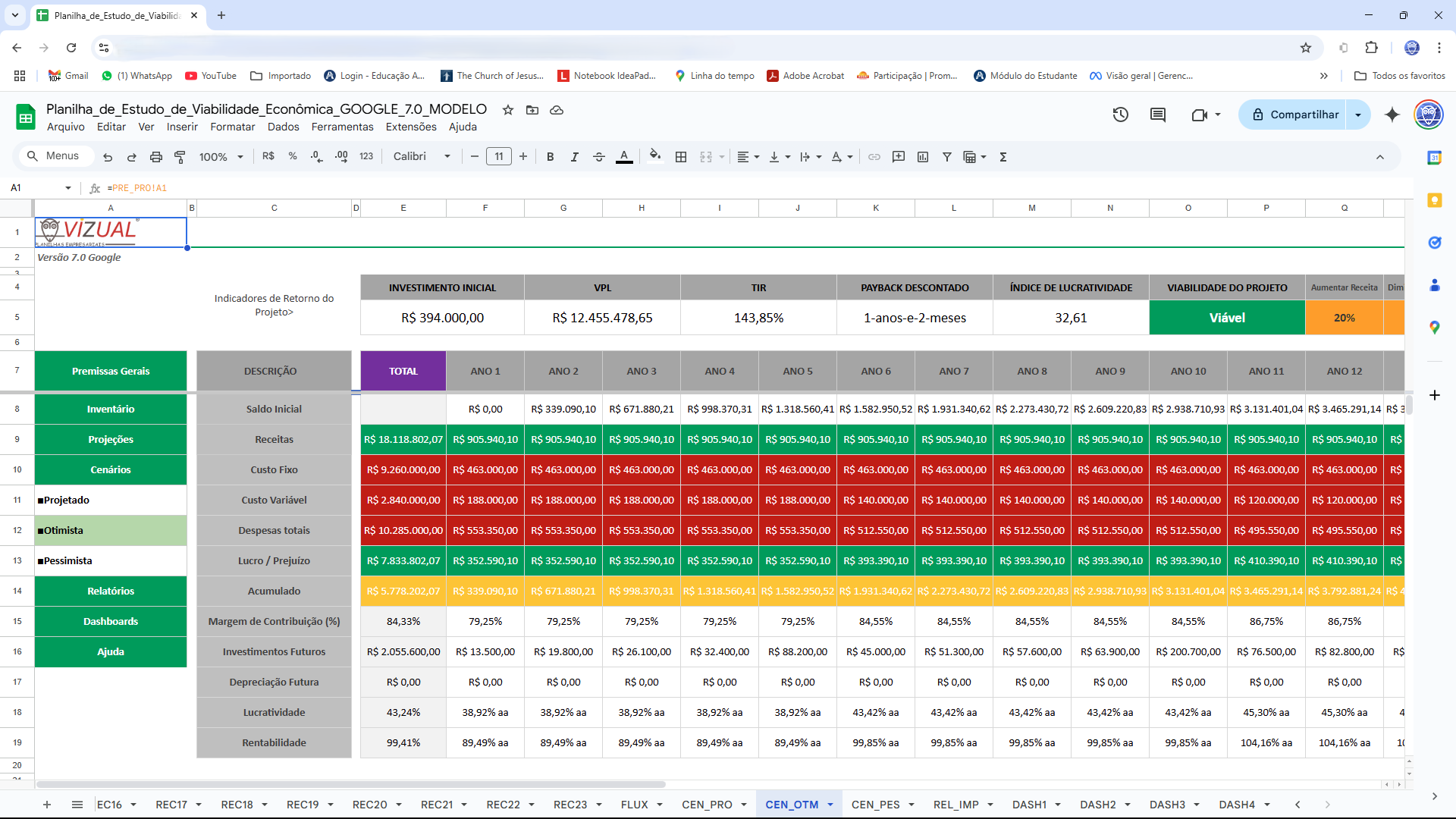The height and width of the screenshot is (819, 1456).
Task: Click the functions sigma icon
Action: tap(1003, 157)
